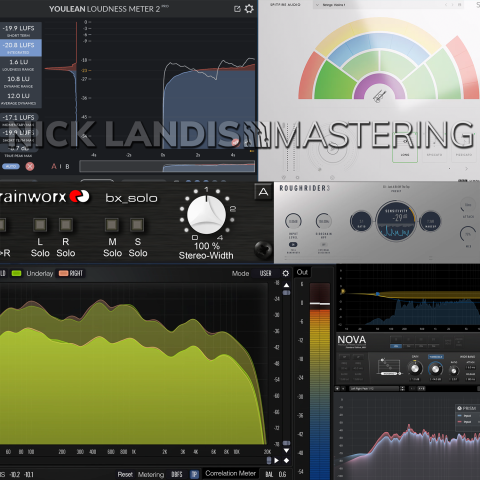Click the RoughRider Attack knob
This screenshot has width=480, height=480.
point(468,205)
